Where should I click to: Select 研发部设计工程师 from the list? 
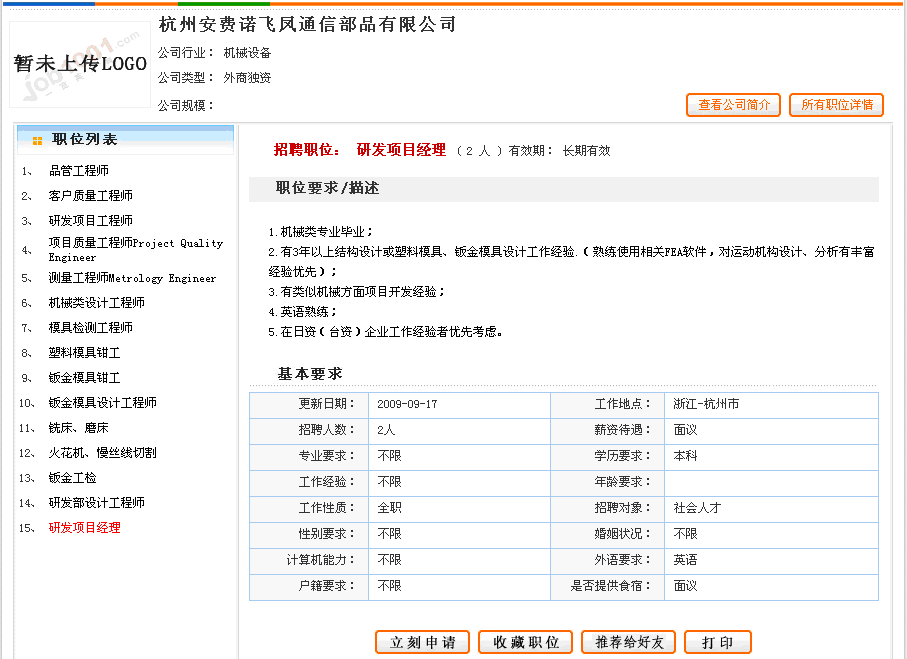pyautogui.click(x=97, y=503)
